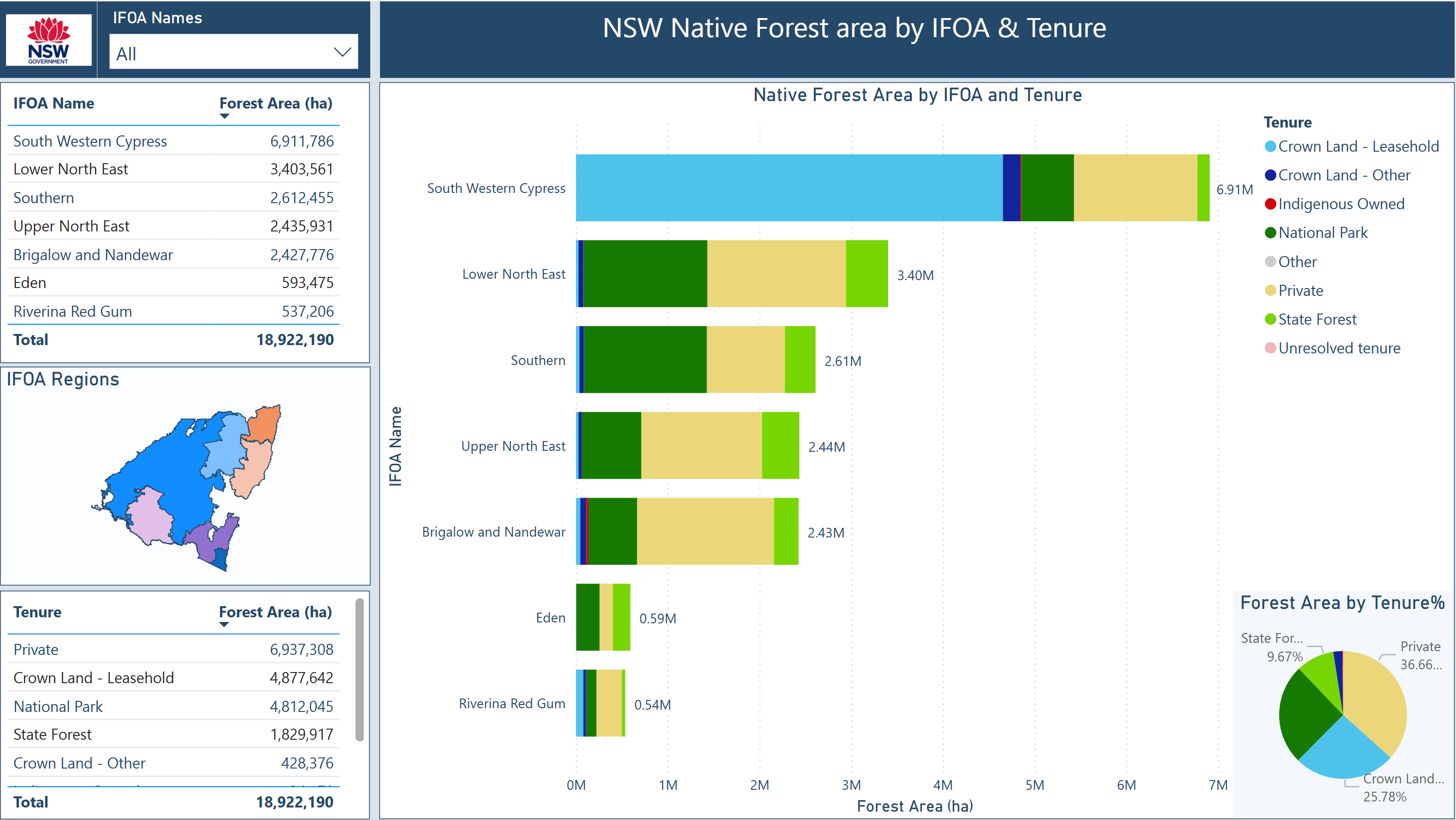Click the Native Forest Area by IFOA and Tenure title
Screen dimensions: 1456x820
pos(917,95)
